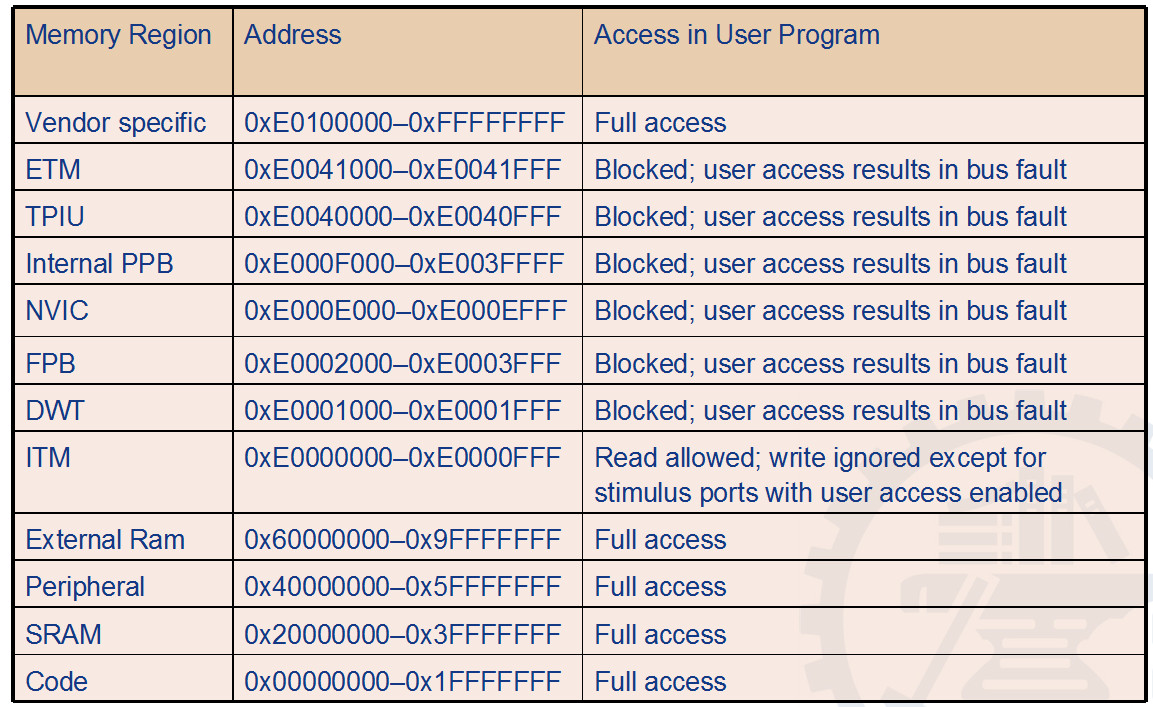1153x707 pixels.
Task: Click the Peripheral region cell
Action: pyautogui.click(x=85, y=587)
